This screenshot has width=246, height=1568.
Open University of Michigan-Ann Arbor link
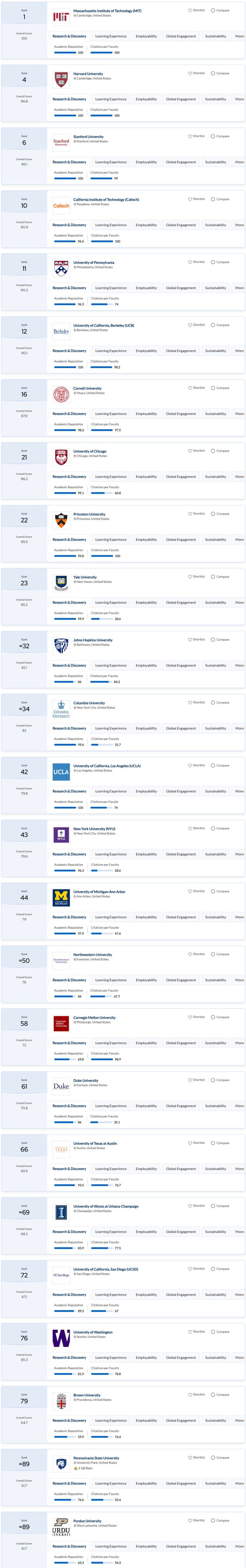(x=99, y=892)
